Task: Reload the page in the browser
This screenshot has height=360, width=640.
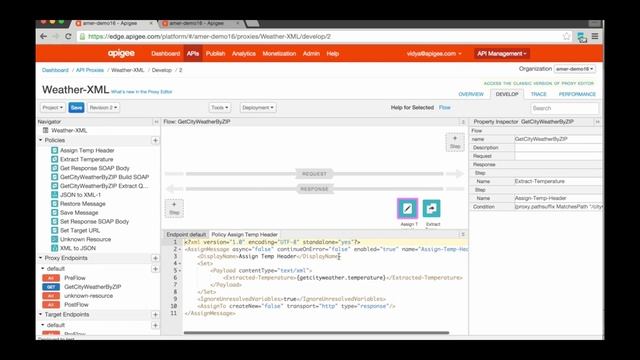Action: [x=68, y=36]
